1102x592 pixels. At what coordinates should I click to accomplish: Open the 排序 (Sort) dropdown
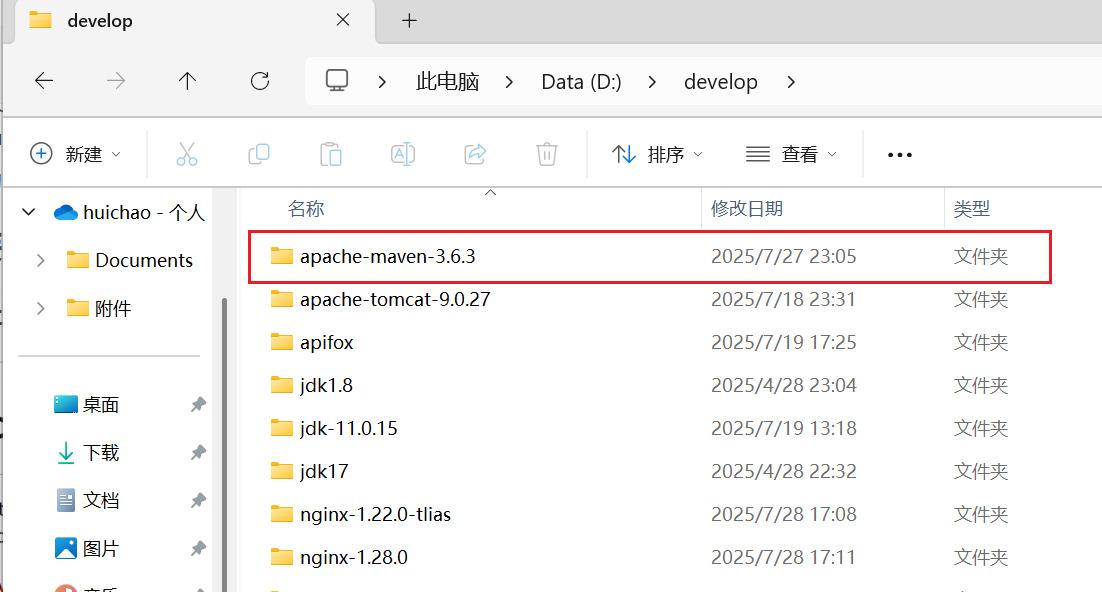(656, 154)
